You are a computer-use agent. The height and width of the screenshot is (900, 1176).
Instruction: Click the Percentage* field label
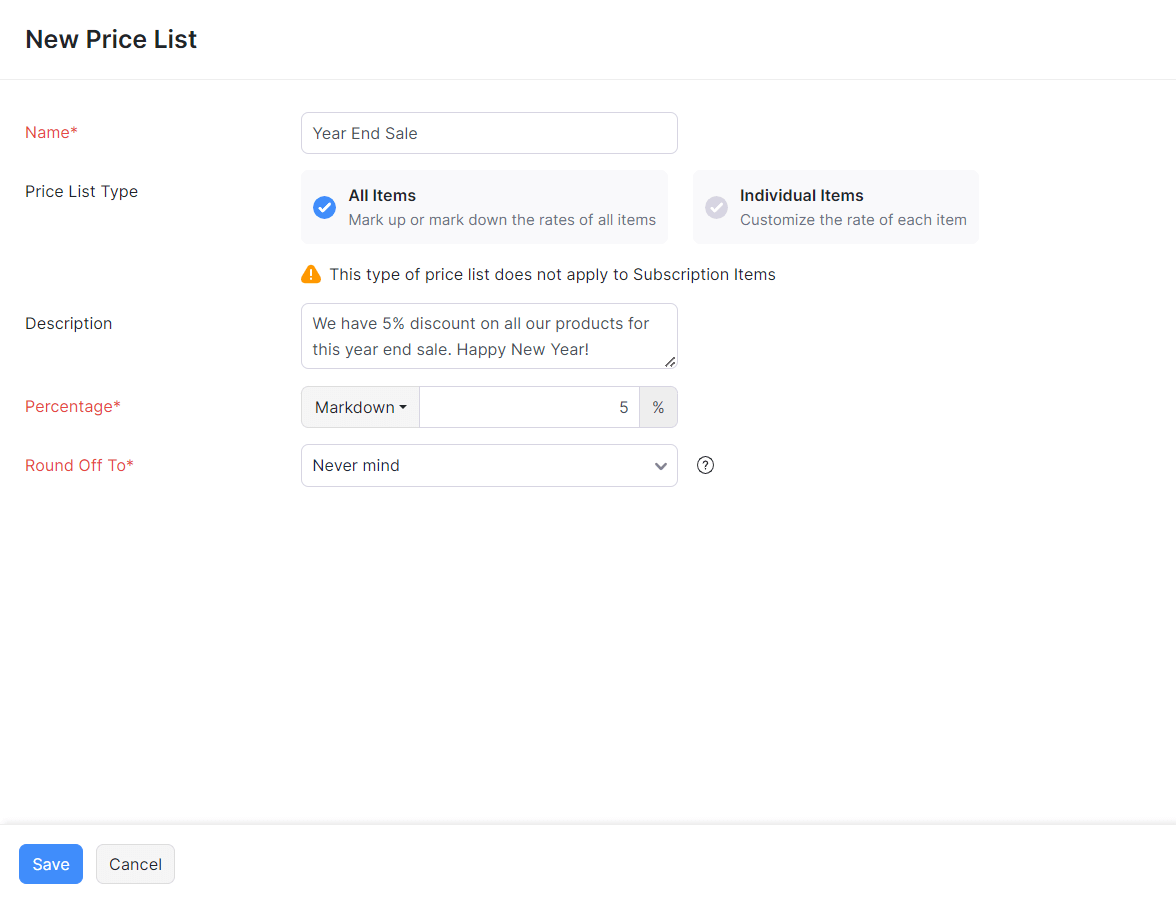(72, 406)
